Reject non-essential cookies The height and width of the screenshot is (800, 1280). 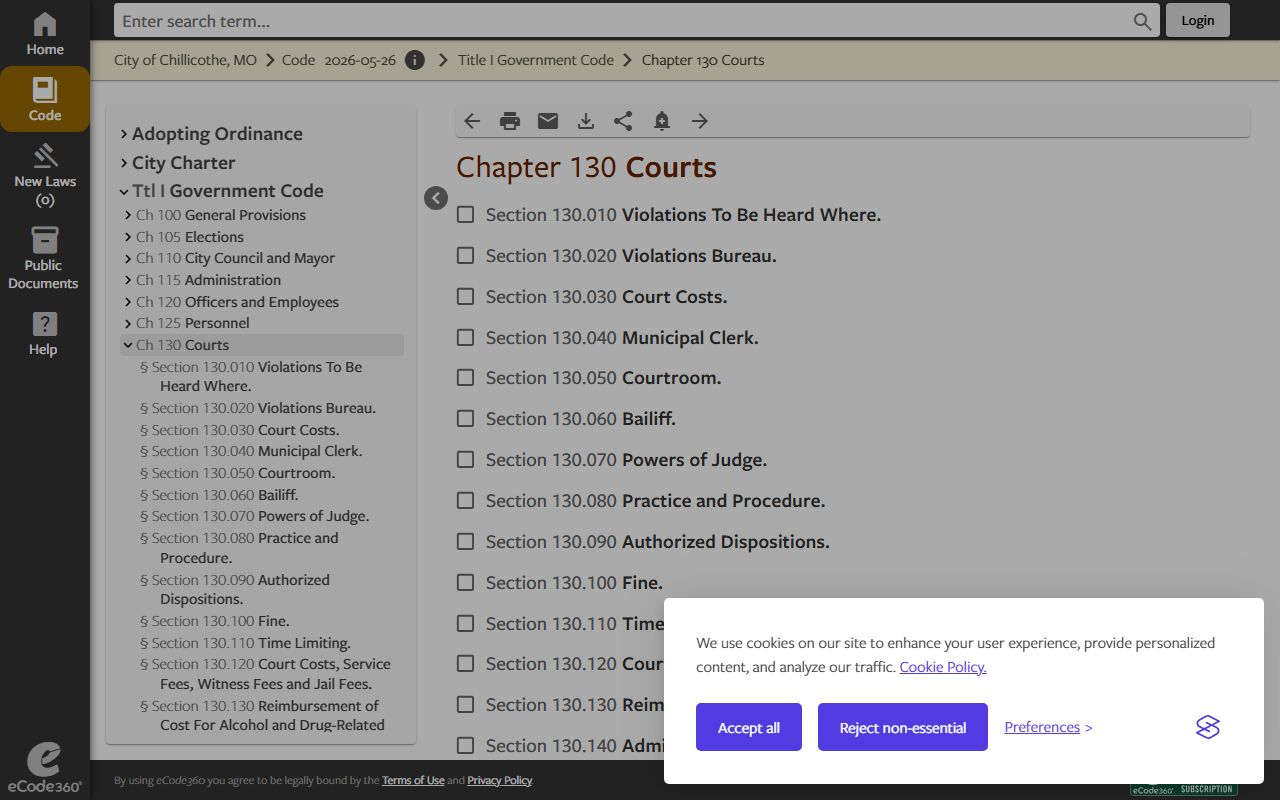[903, 727]
